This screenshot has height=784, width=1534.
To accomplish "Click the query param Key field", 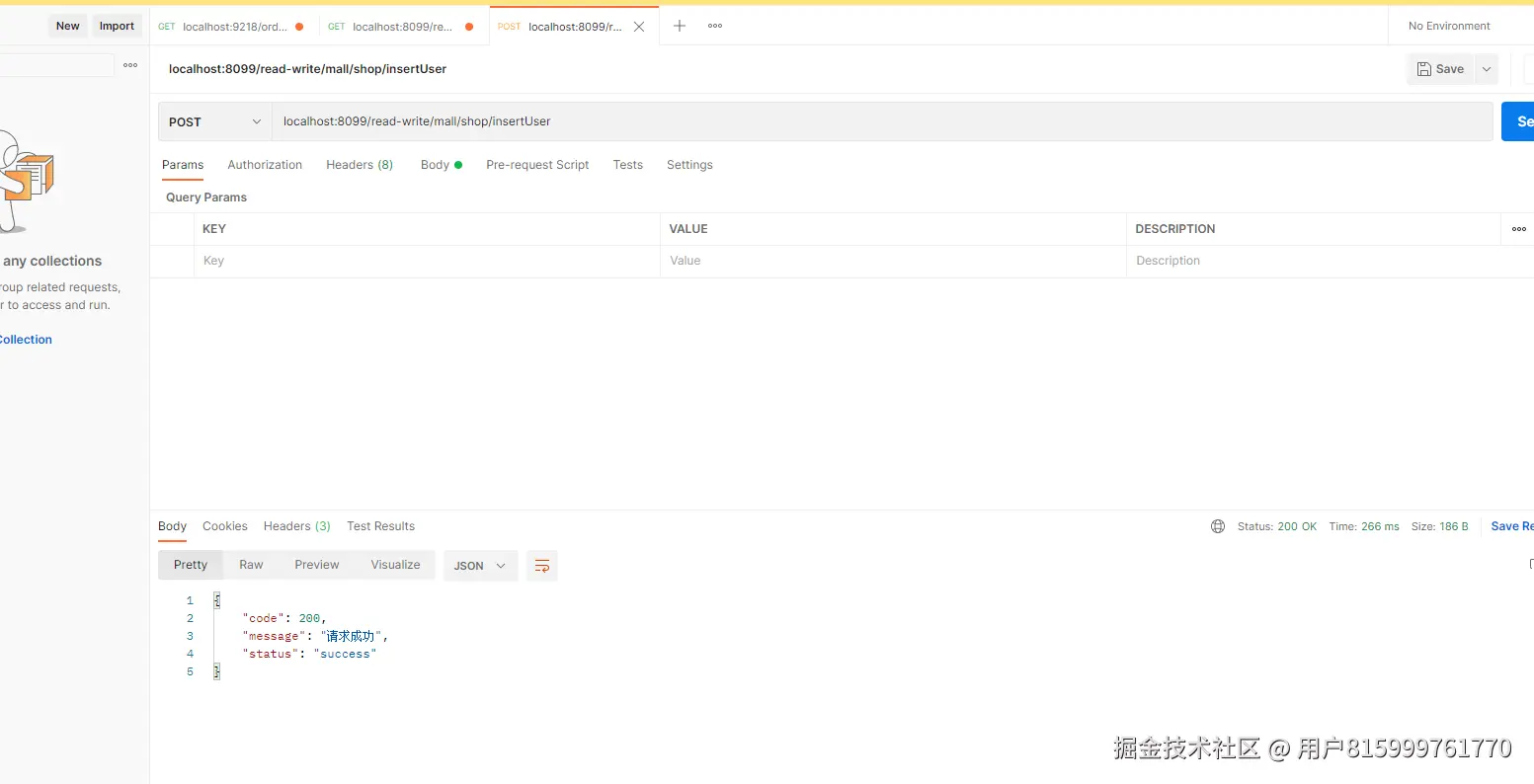I will [x=427, y=261].
